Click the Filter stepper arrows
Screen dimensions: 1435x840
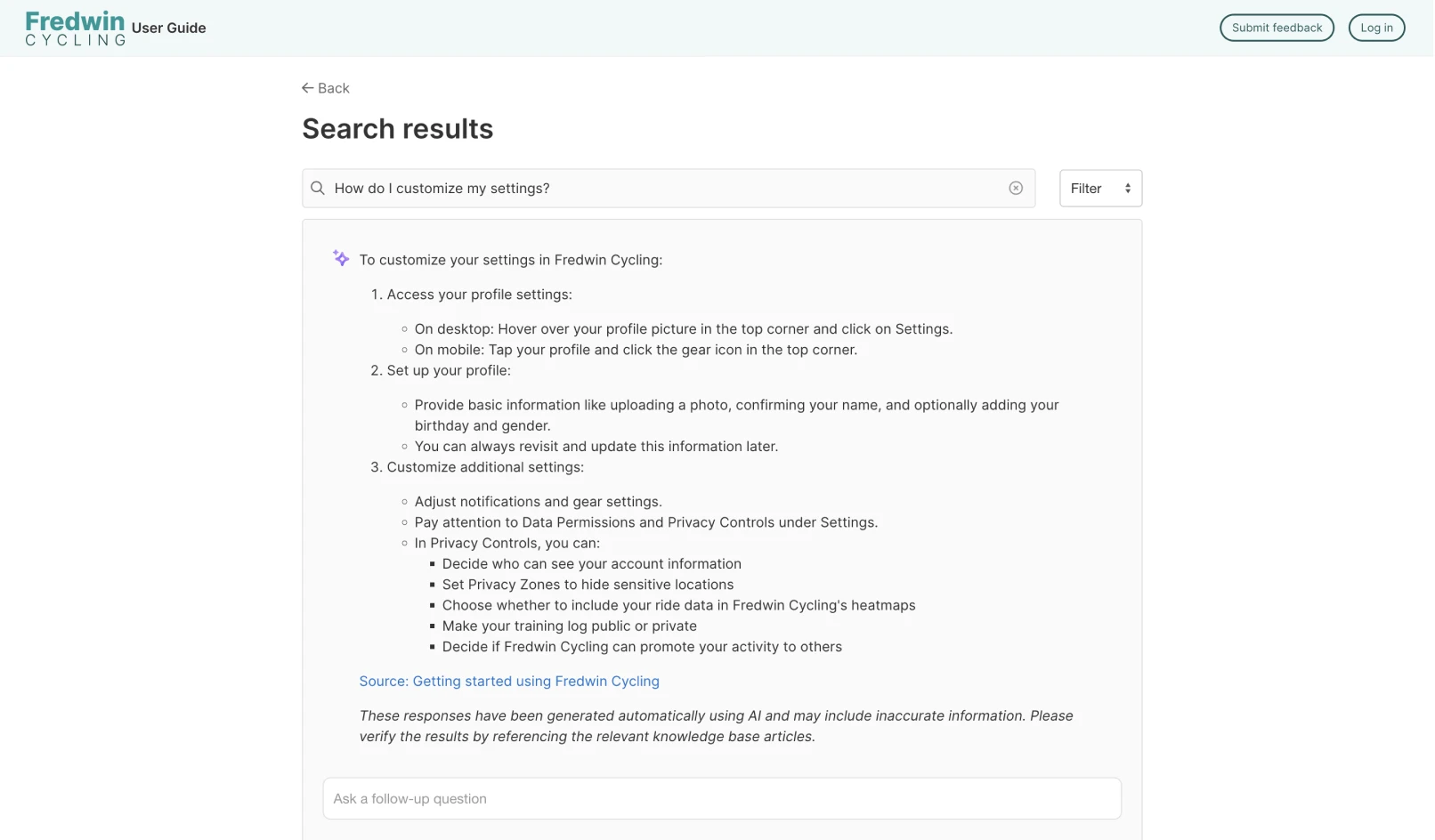[x=1127, y=188]
